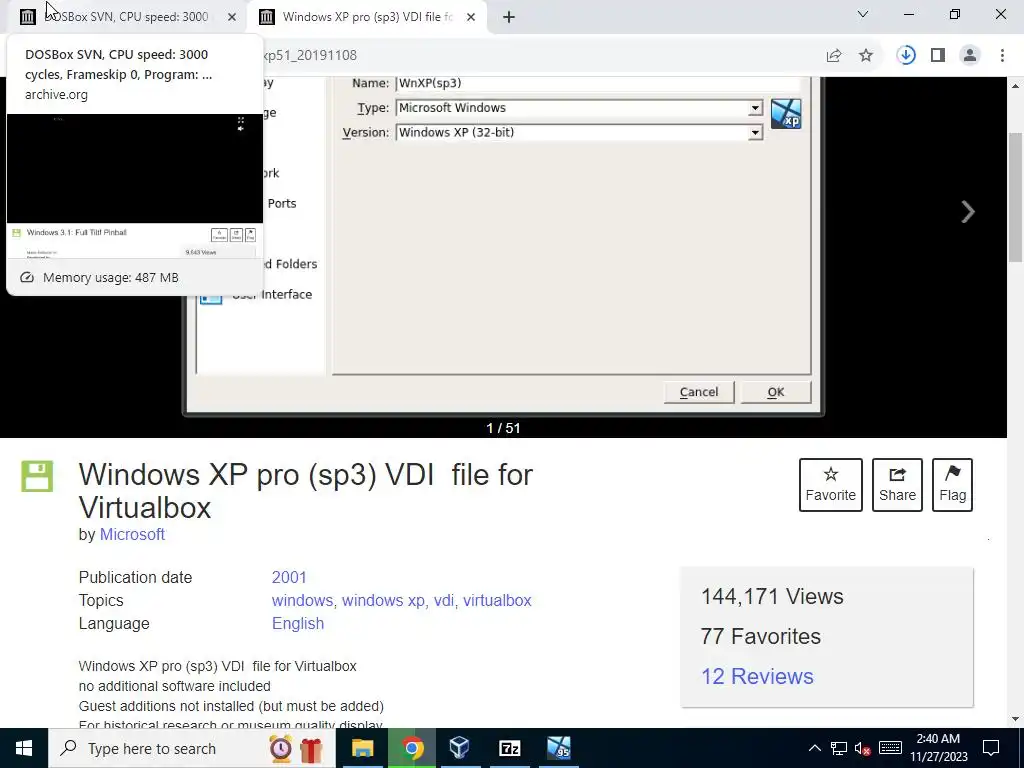
Task: Click the address bar URL field
Action: [x=542, y=56]
